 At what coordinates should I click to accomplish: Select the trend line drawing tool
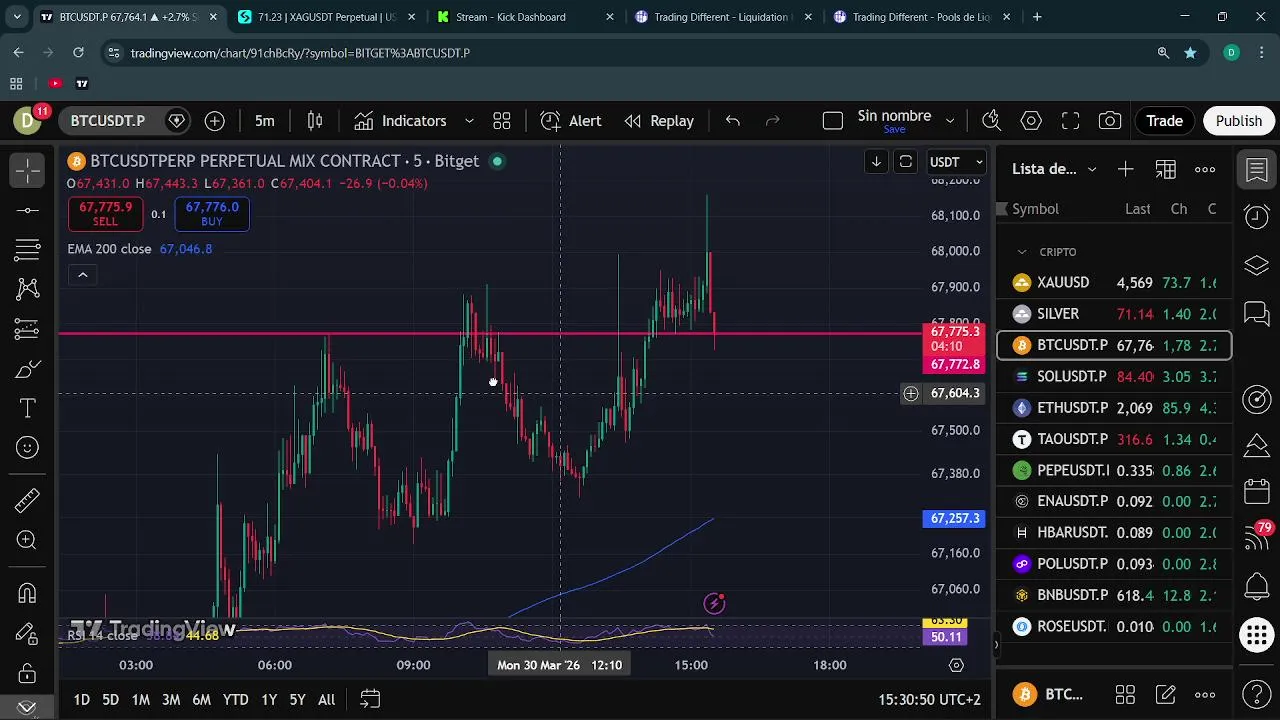pos(28,210)
